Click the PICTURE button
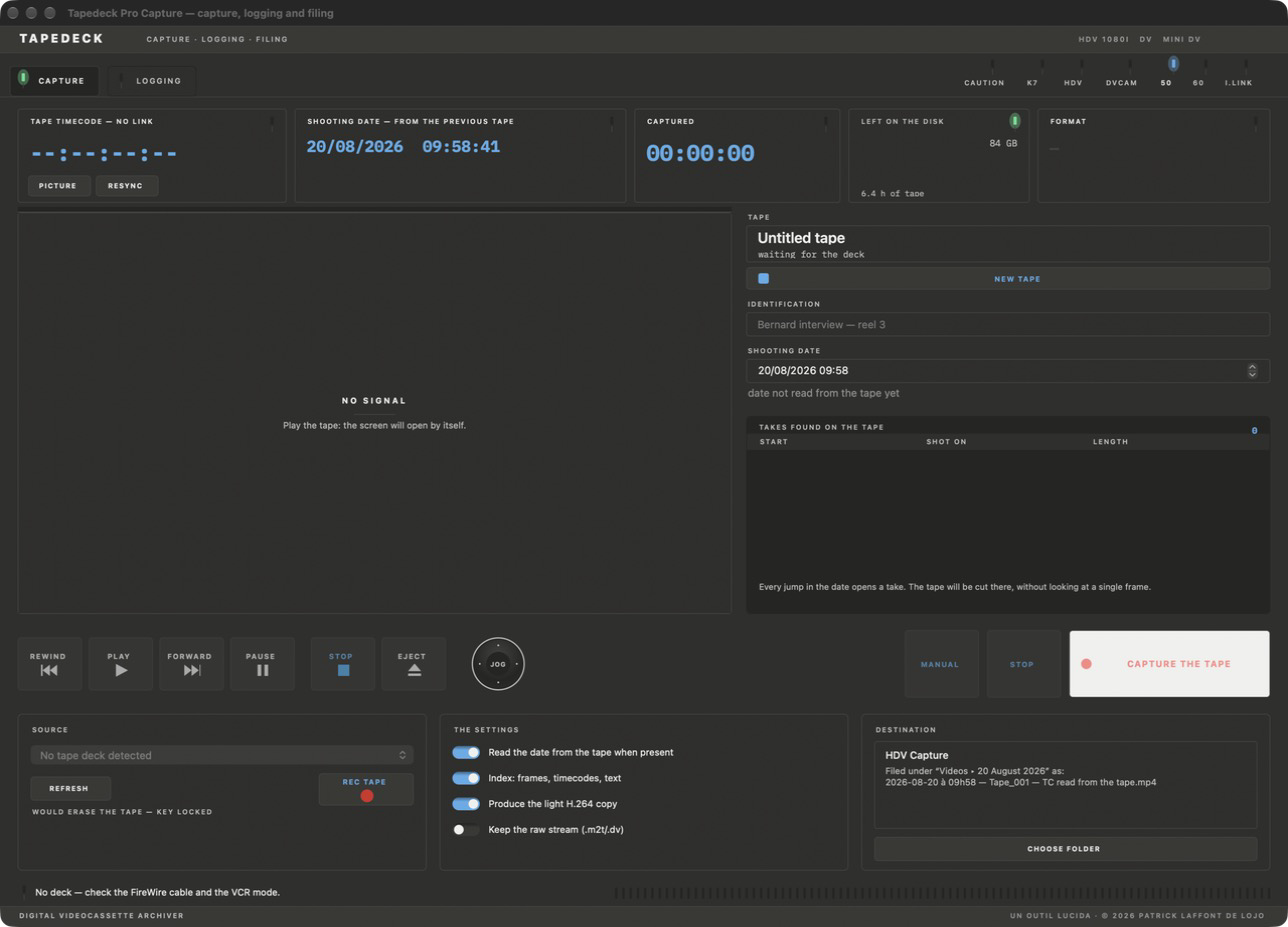The image size is (1288, 927). (x=58, y=186)
